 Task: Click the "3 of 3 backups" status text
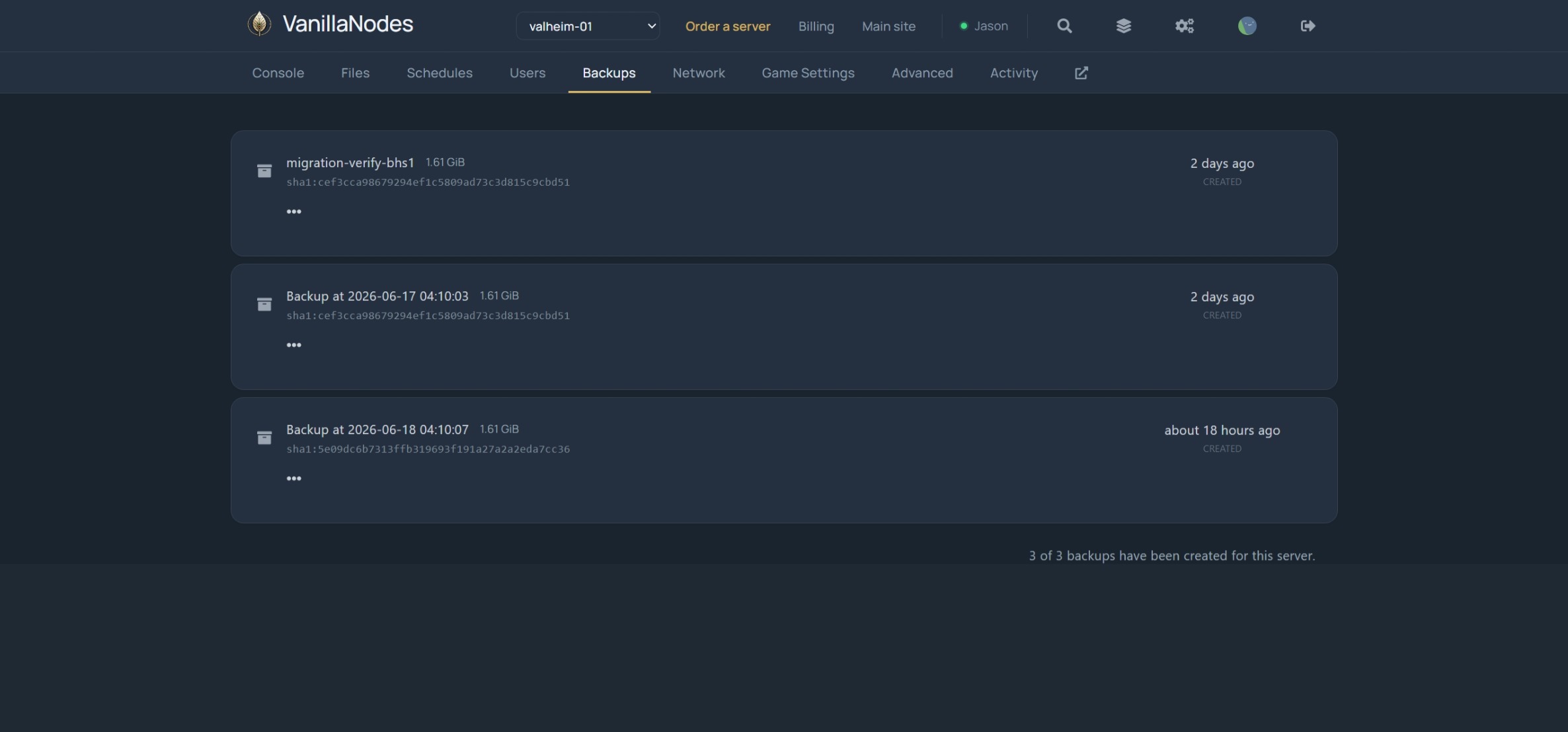(1172, 556)
